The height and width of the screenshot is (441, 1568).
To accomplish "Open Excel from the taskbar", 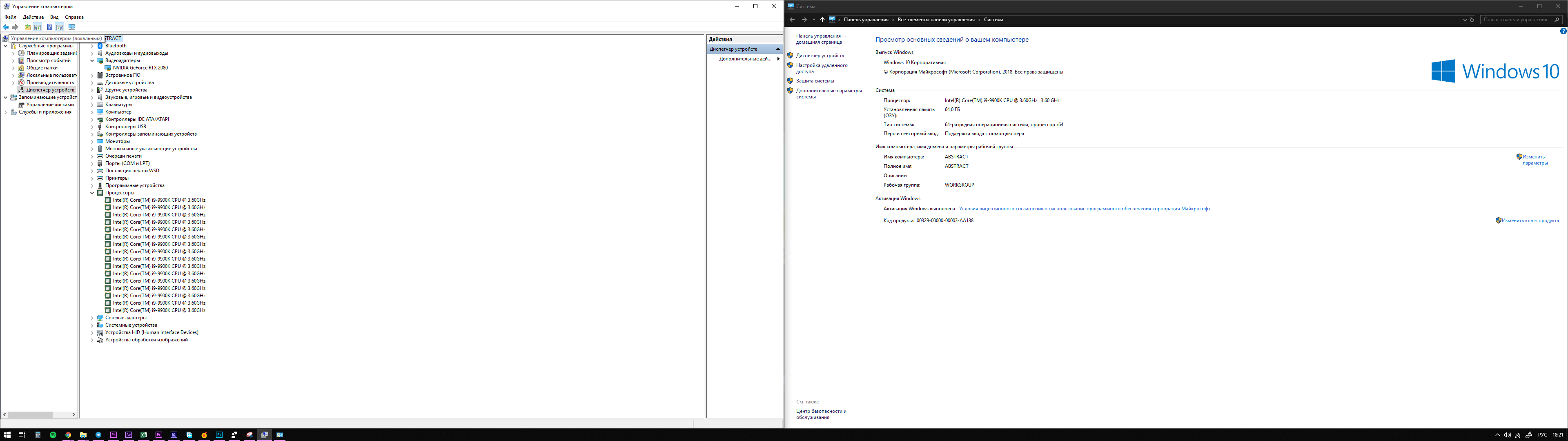I will click(x=144, y=435).
